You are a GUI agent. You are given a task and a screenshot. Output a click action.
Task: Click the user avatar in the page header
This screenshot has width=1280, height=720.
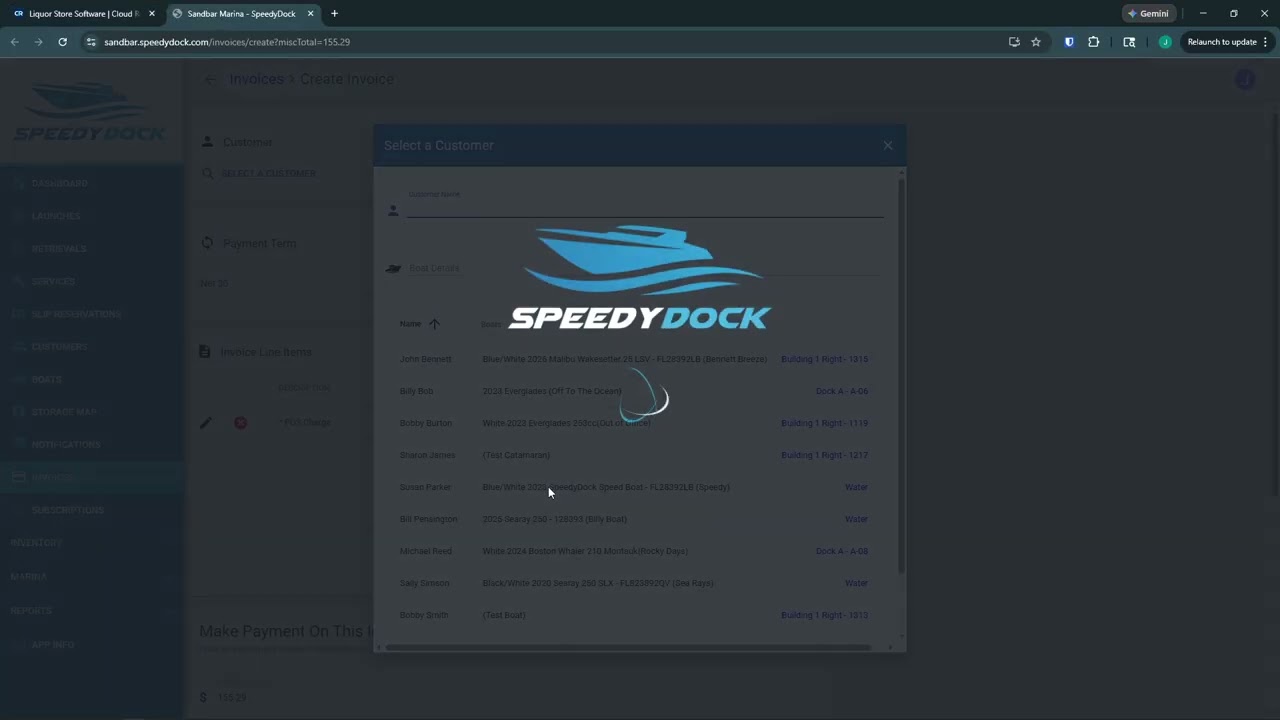pos(1245,79)
